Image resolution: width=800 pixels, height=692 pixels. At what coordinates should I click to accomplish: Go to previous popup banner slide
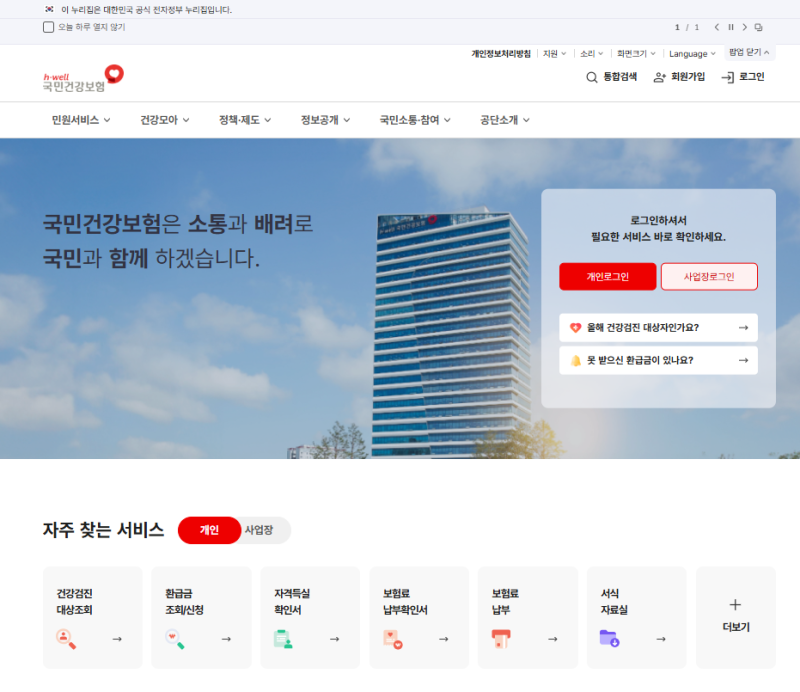pyautogui.click(x=716, y=27)
